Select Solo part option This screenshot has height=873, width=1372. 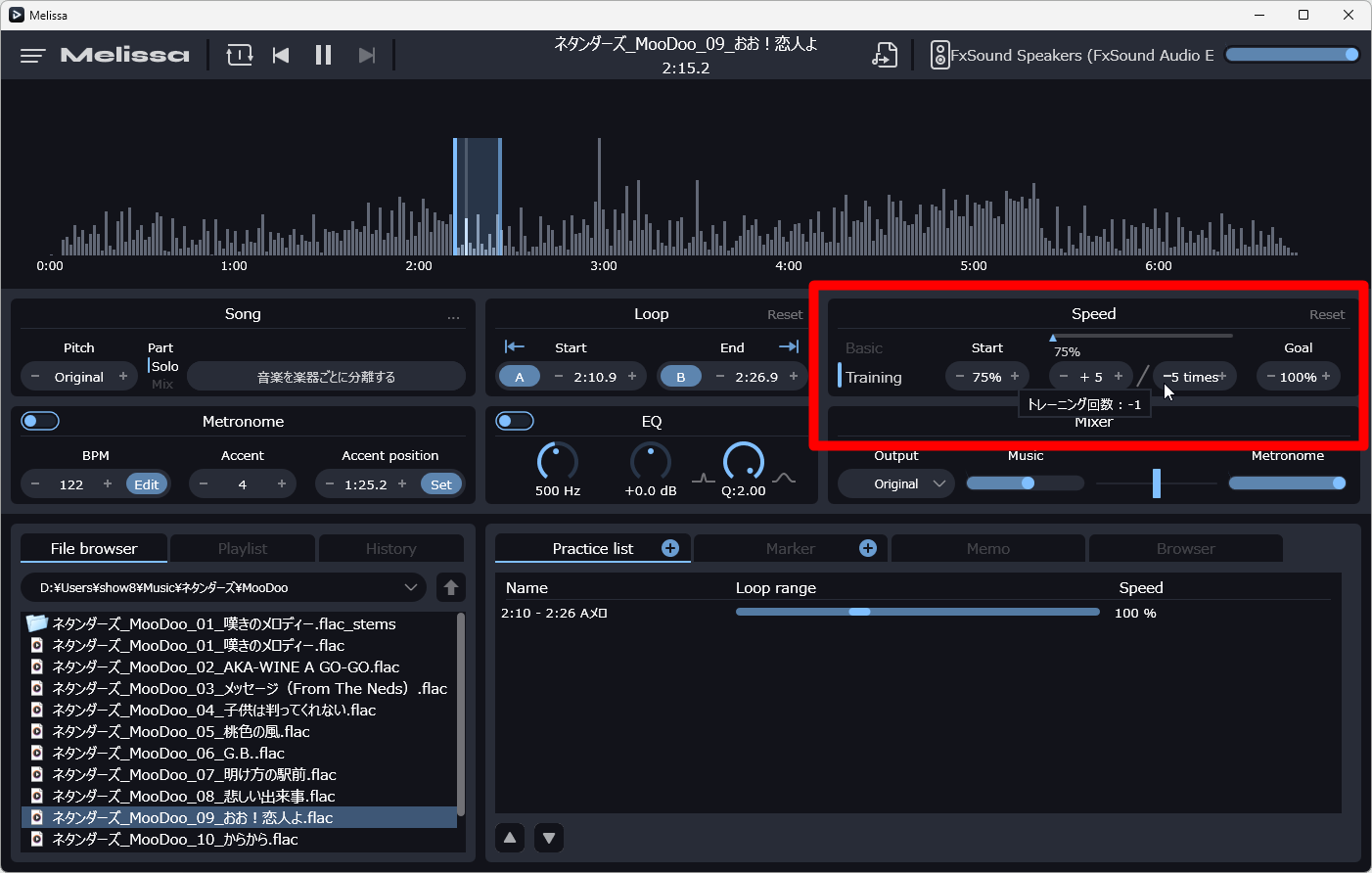[x=164, y=366]
